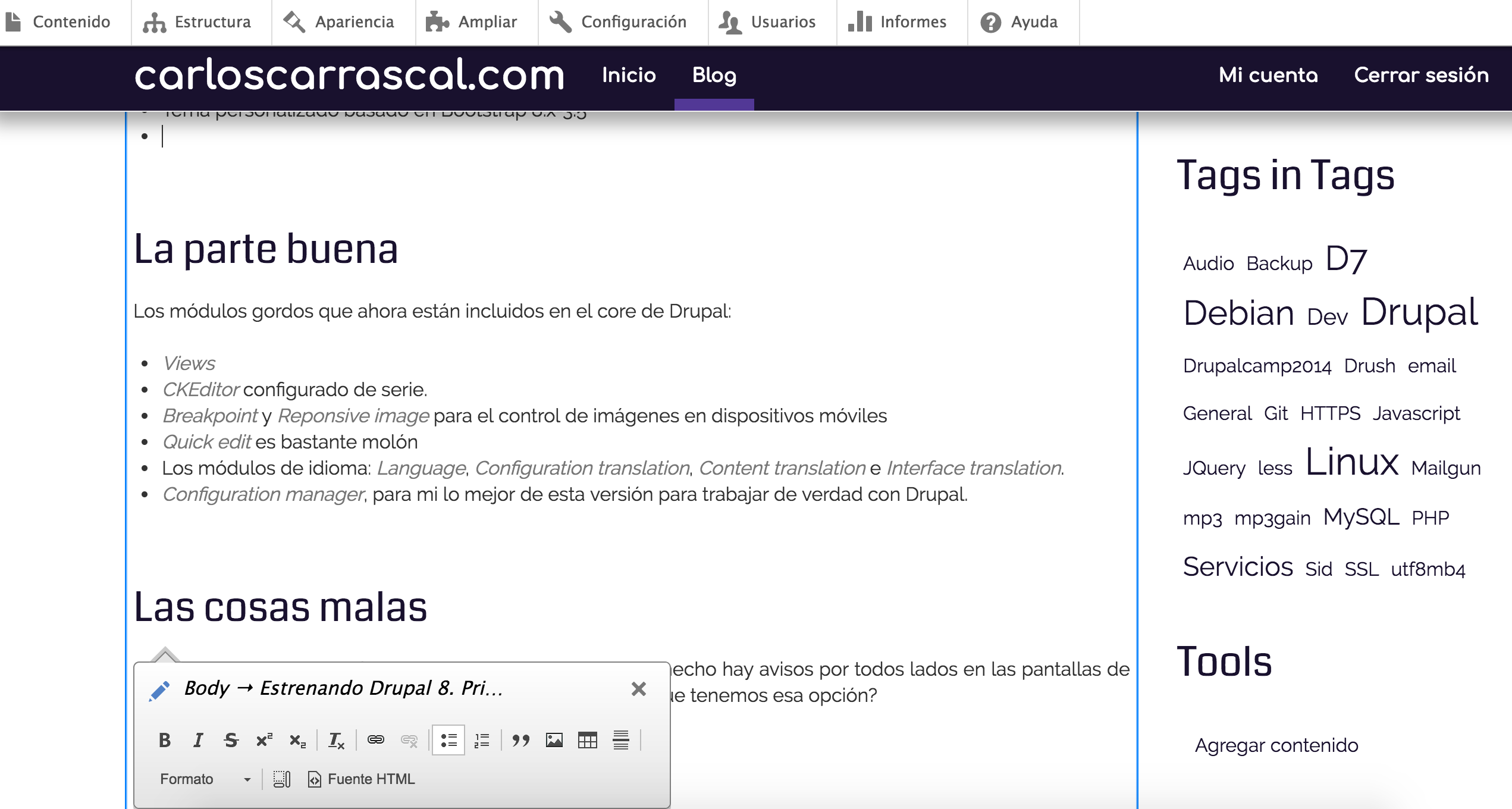This screenshot has width=1512, height=809.
Task: Select the D7 tag
Action: 1346,259
